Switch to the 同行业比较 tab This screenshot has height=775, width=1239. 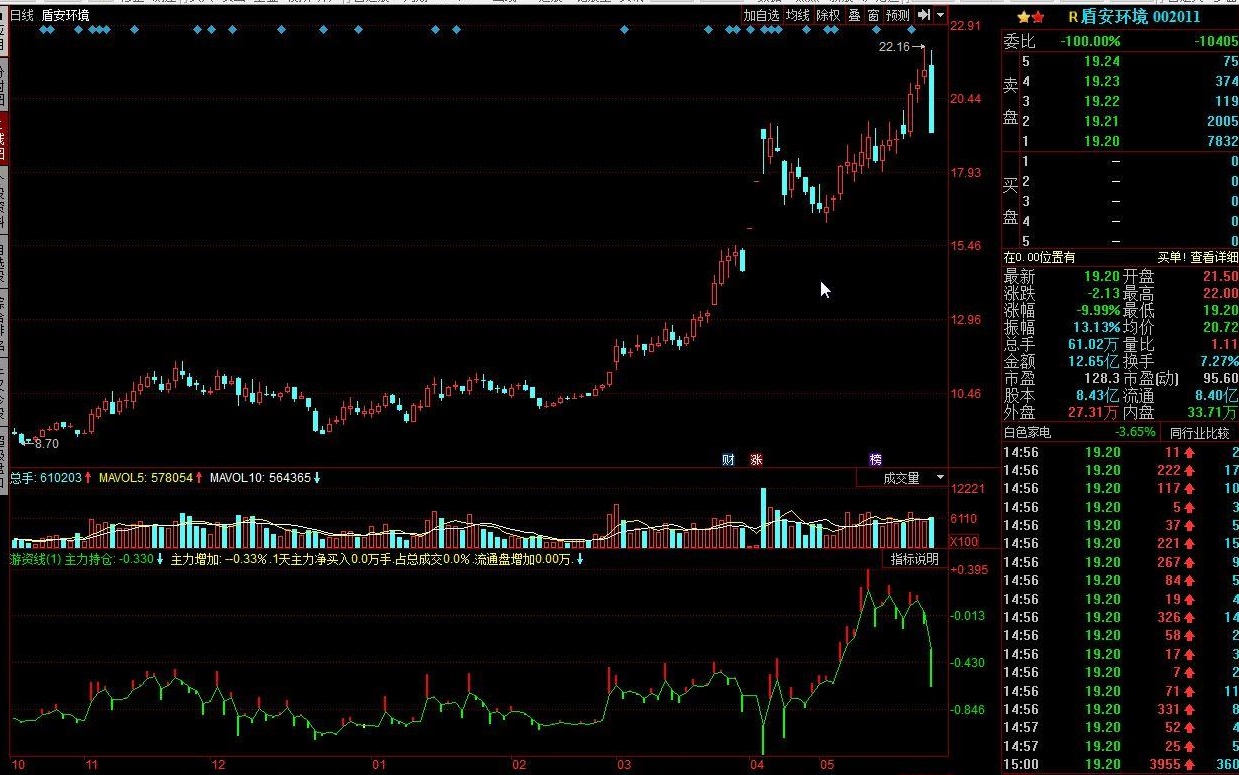click(x=1199, y=433)
